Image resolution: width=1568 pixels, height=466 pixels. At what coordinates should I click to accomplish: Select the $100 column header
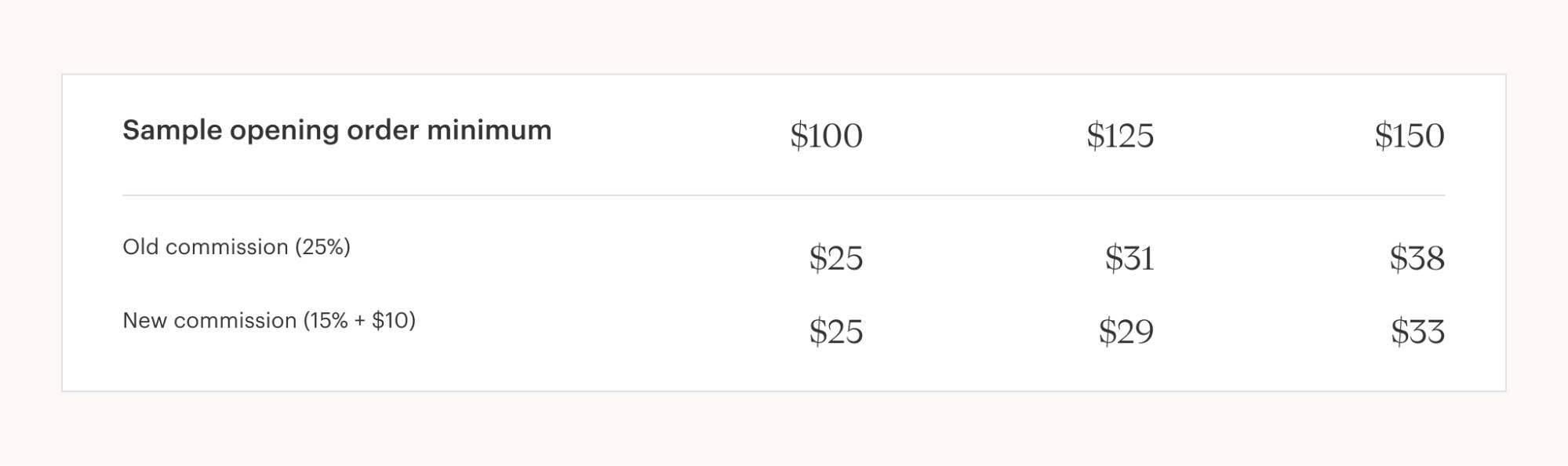click(x=826, y=136)
